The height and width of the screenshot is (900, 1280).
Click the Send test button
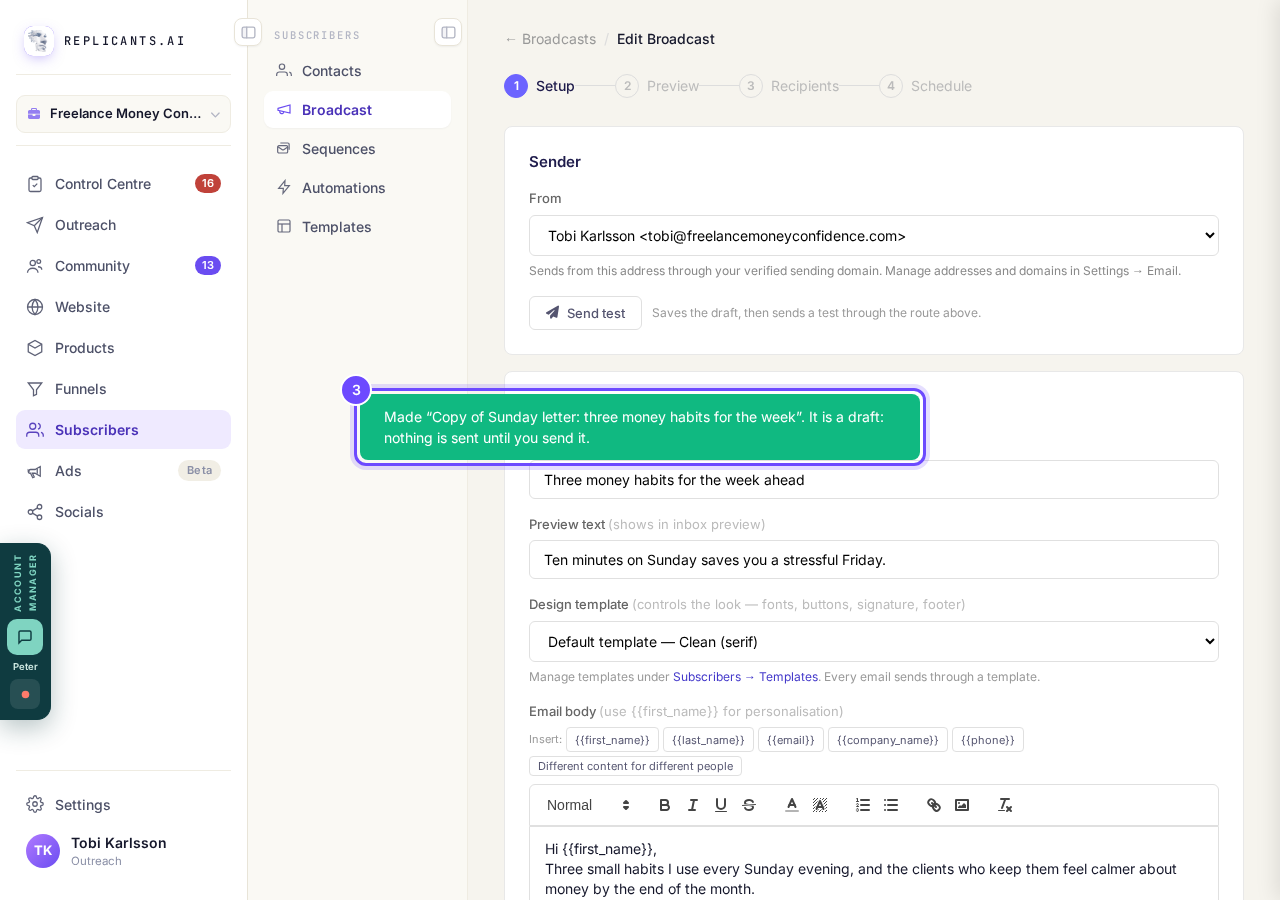coord(585,313)
